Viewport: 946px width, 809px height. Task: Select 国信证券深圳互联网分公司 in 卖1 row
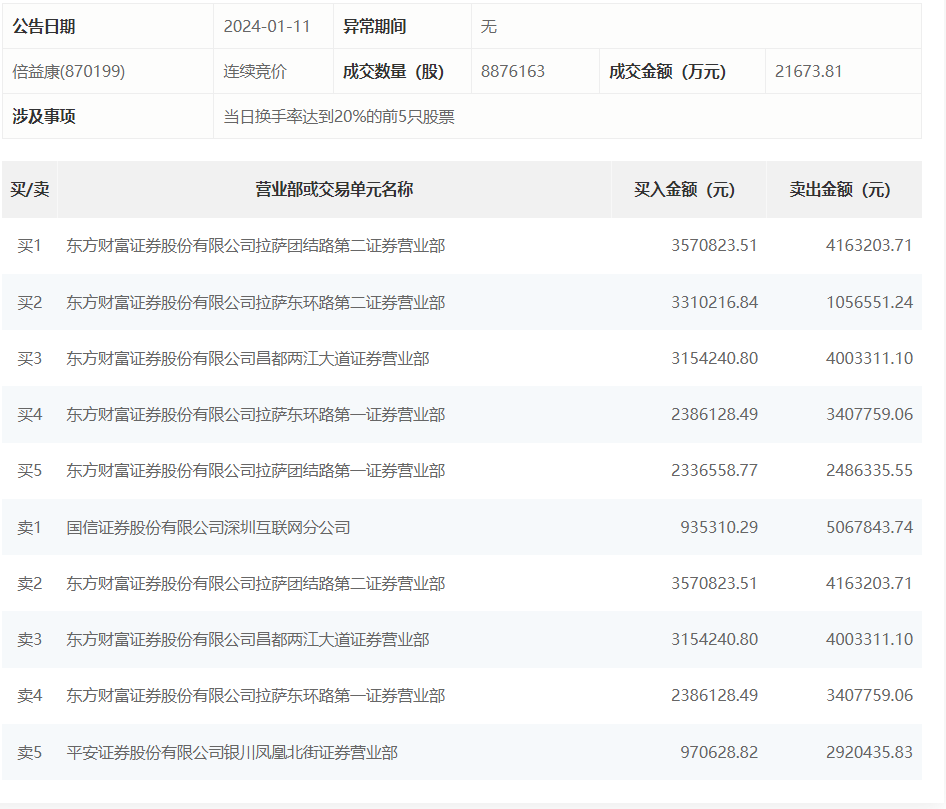click(208, 527)
